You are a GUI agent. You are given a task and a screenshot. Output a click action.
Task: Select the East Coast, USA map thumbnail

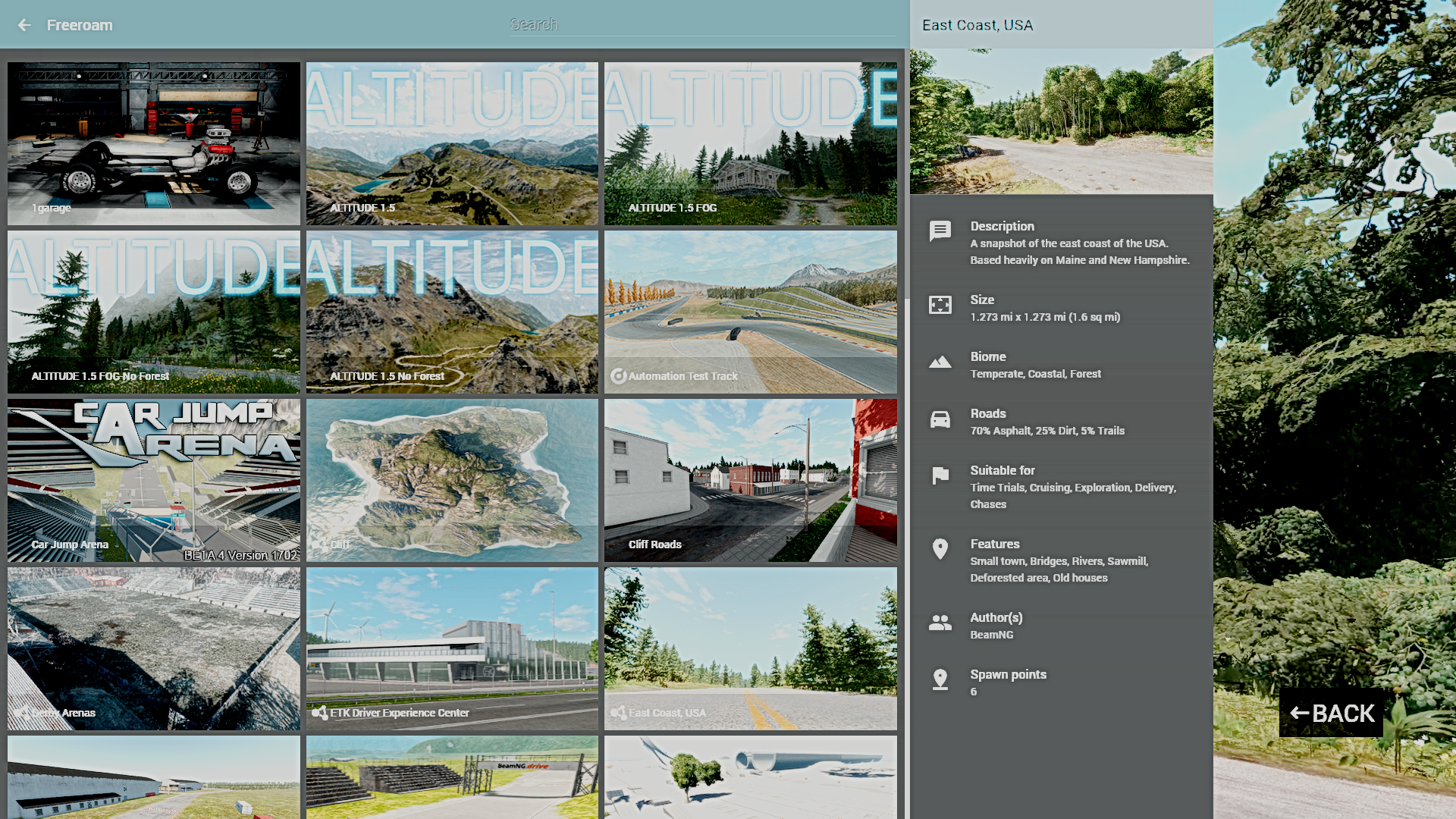pyautogui.click(x=750, y=648)
